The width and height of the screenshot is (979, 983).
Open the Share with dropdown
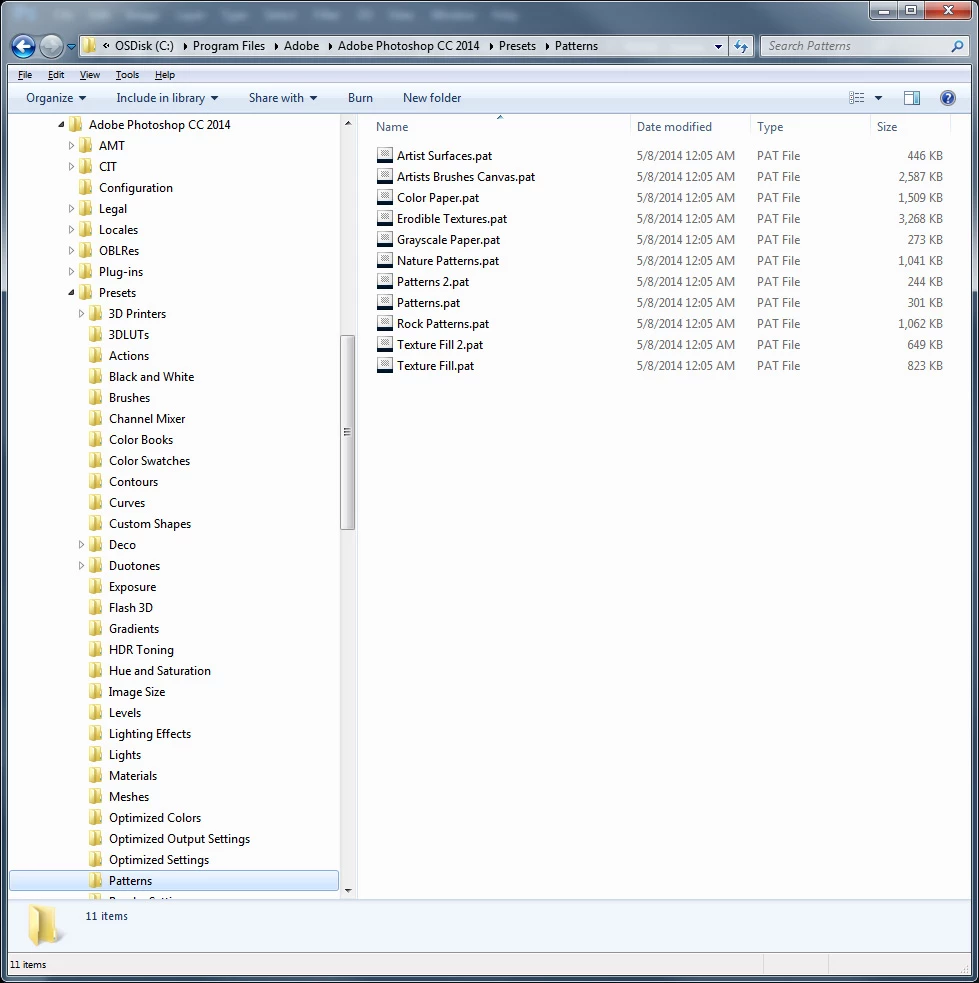click(283, 98)
